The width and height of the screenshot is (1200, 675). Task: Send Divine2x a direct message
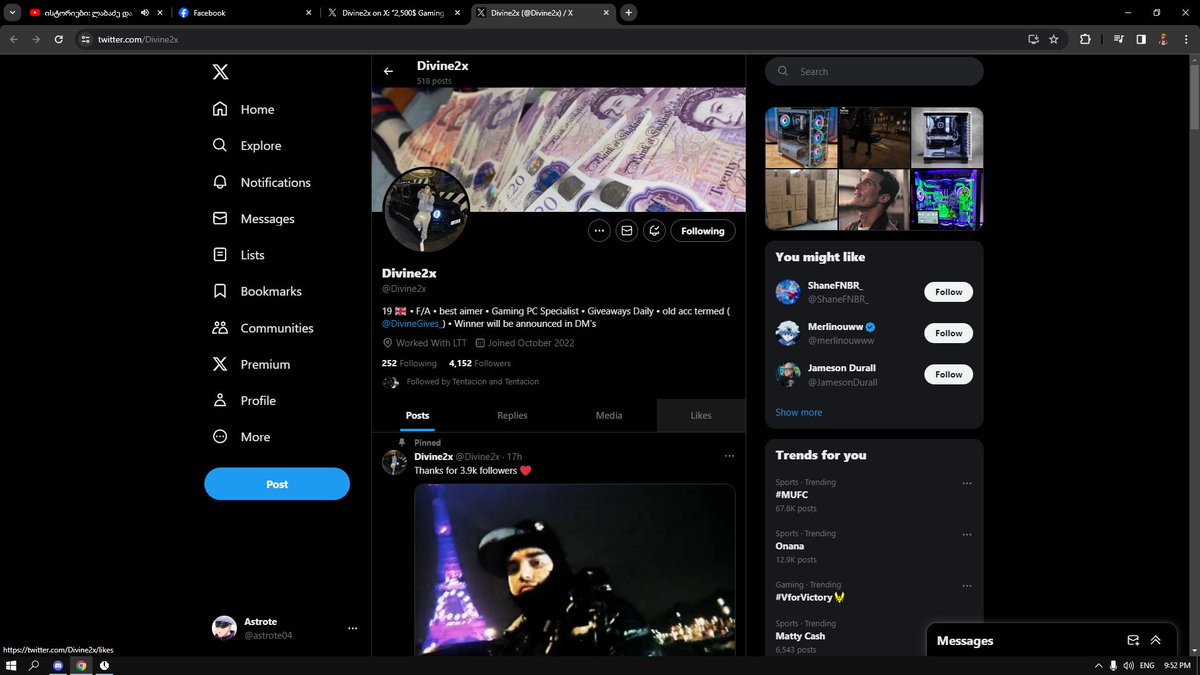(627, 231)
